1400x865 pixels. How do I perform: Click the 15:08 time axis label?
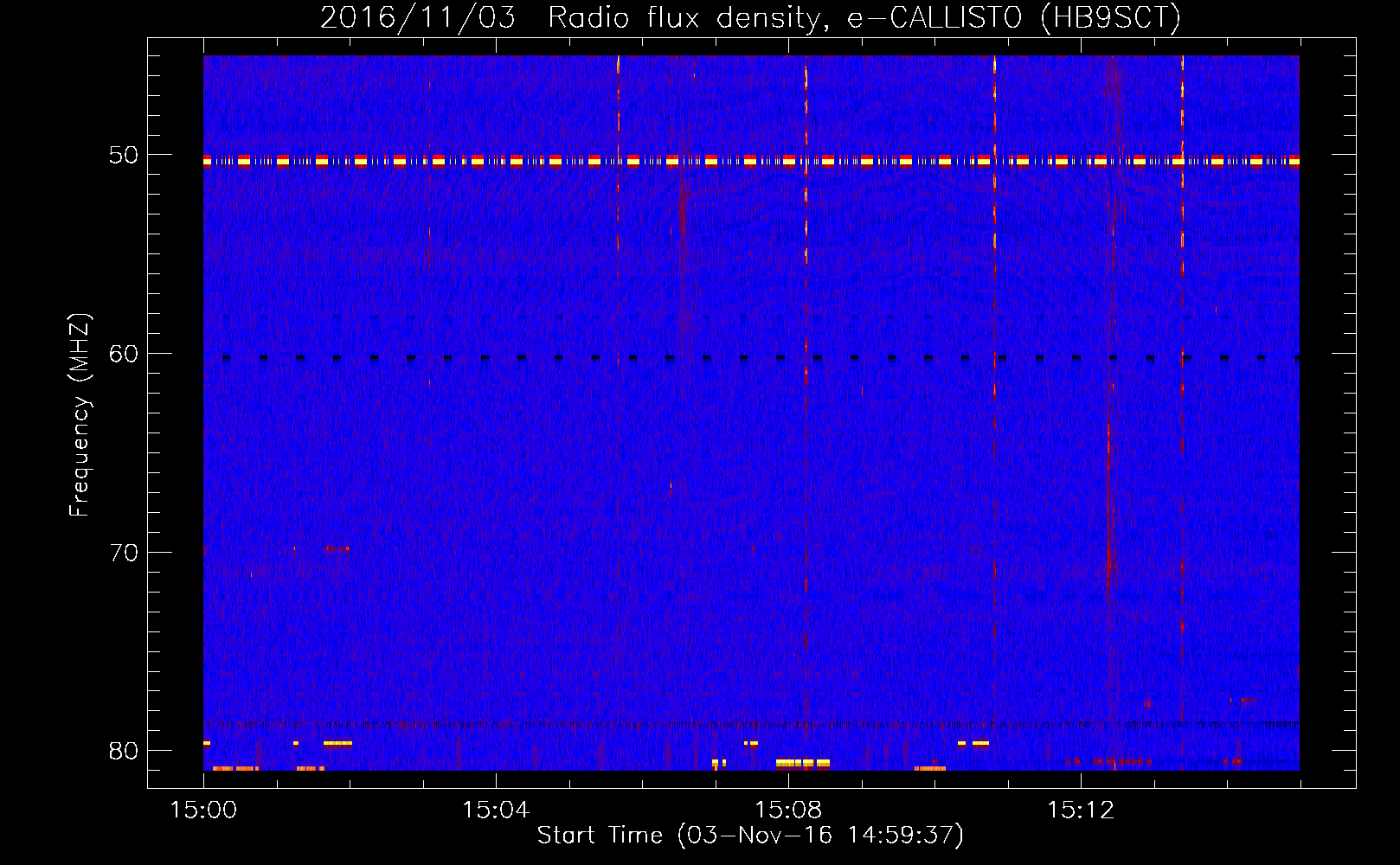[x=788, y=811]
